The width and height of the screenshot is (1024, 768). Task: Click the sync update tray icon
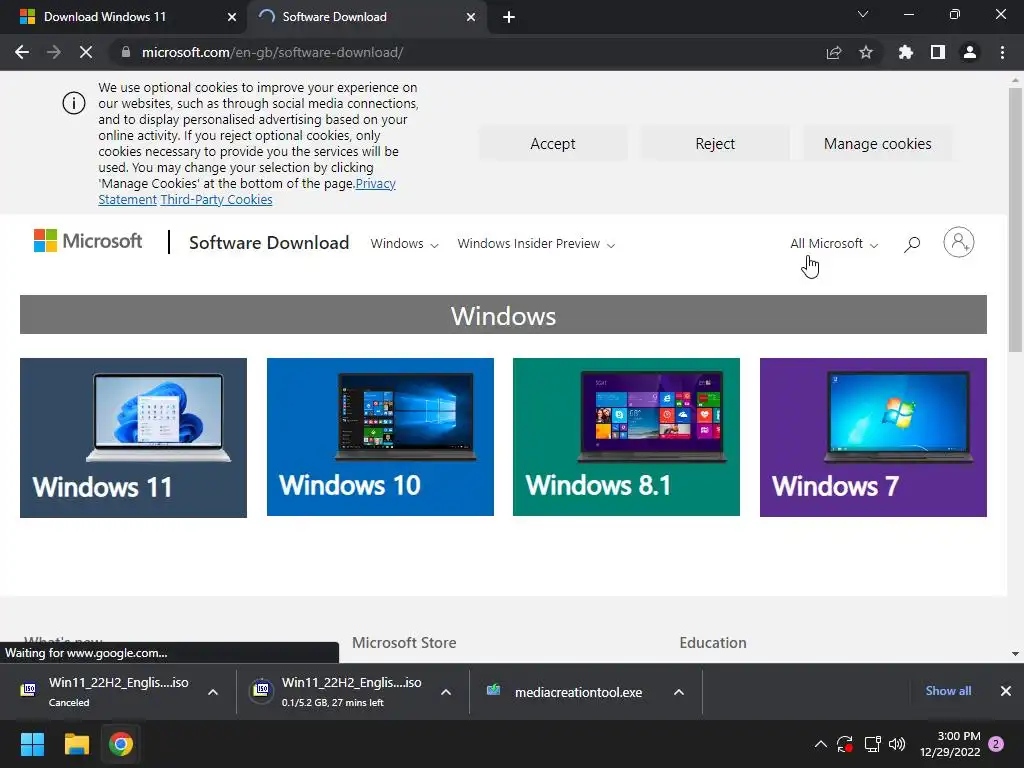point(844,744)
